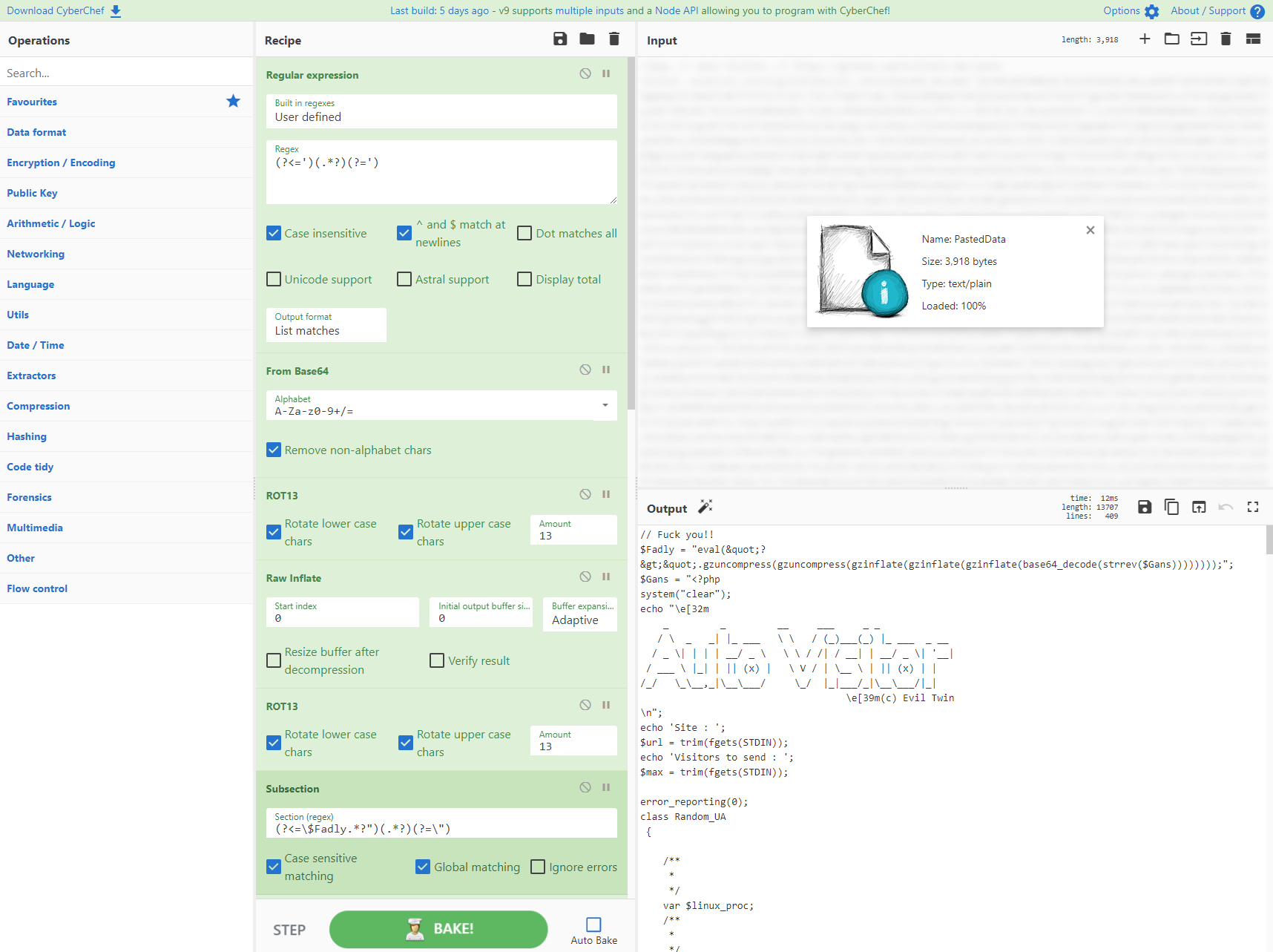The width and height of the screenshot is (1273, 952).
Task: Clear recipe with trash icon
Action: [614, 39]
